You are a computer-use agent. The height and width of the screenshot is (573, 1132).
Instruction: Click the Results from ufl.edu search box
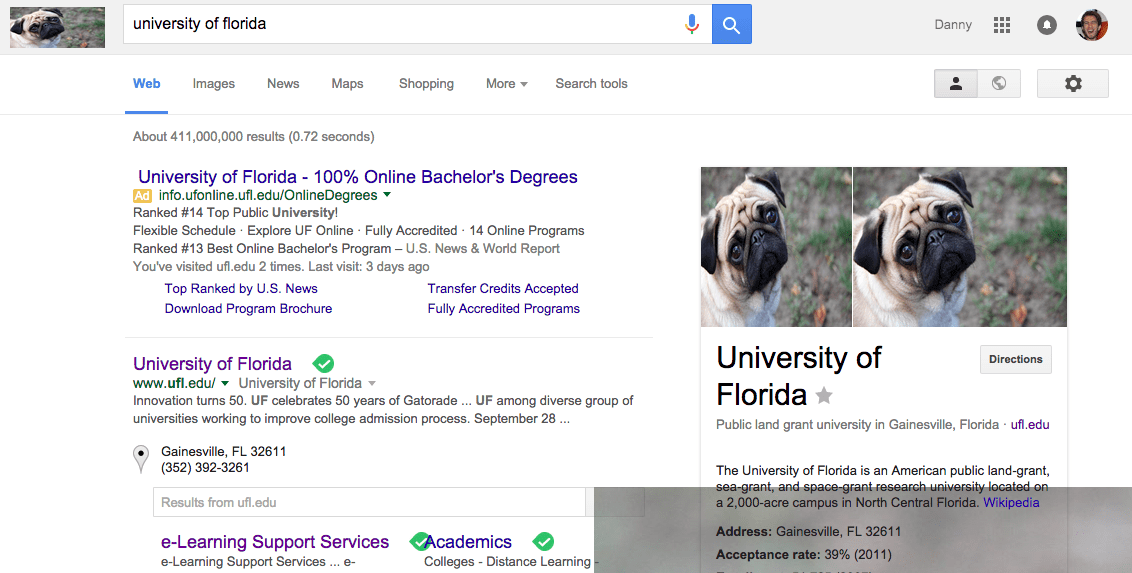(x=368, y=502)
